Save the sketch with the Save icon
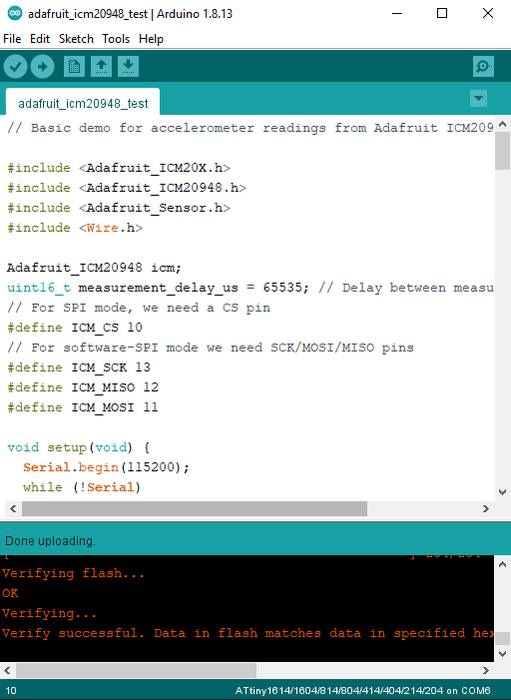 click(x=128, y=67)
